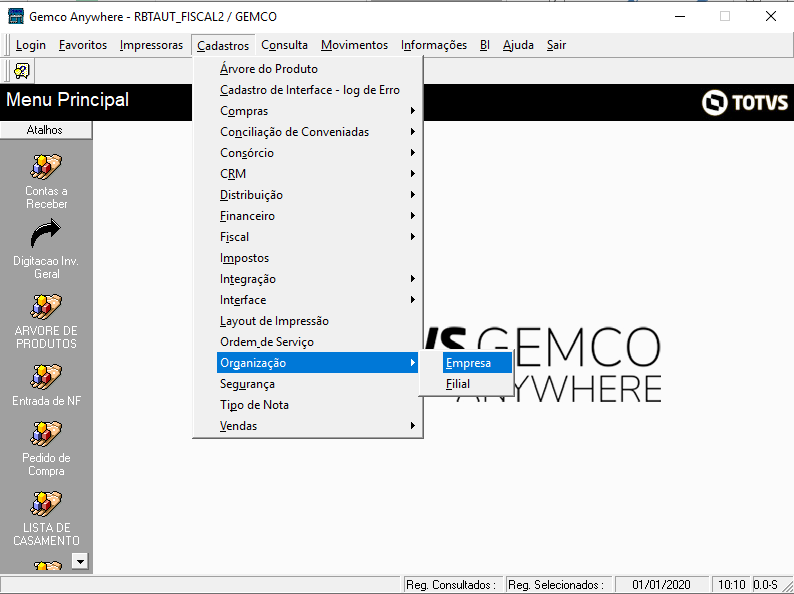Open the BI menu
The width and height of the screenshot is (794, 594).
coord(485,45)
